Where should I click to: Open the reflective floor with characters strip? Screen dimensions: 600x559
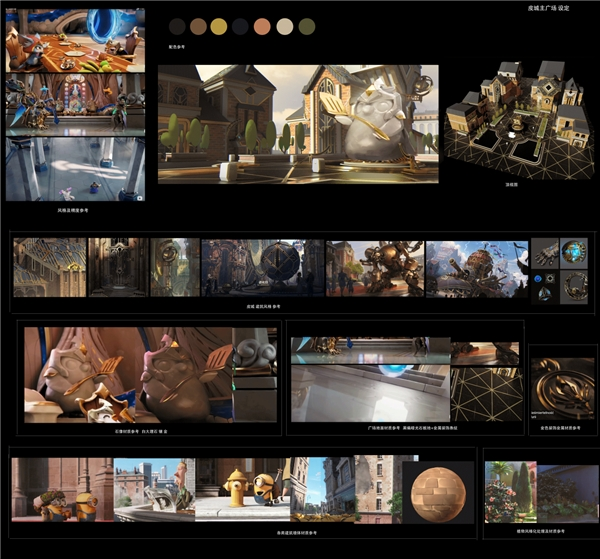(370, 350)
